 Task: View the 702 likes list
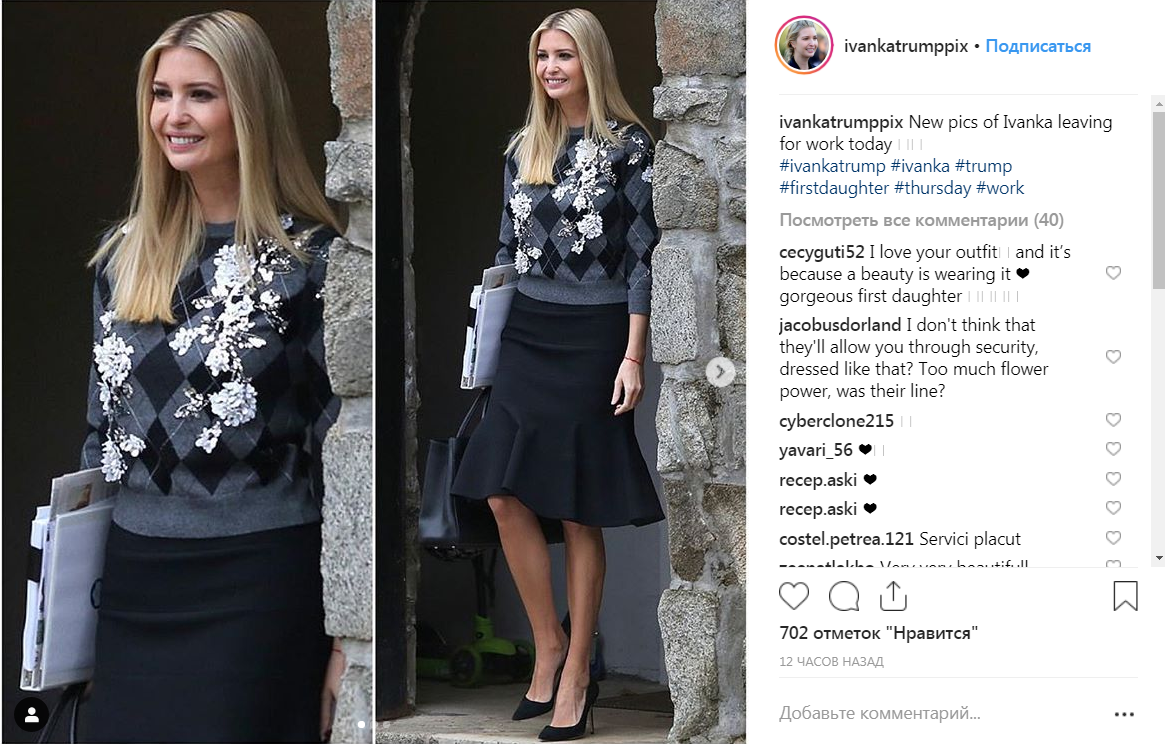point(878,633)
